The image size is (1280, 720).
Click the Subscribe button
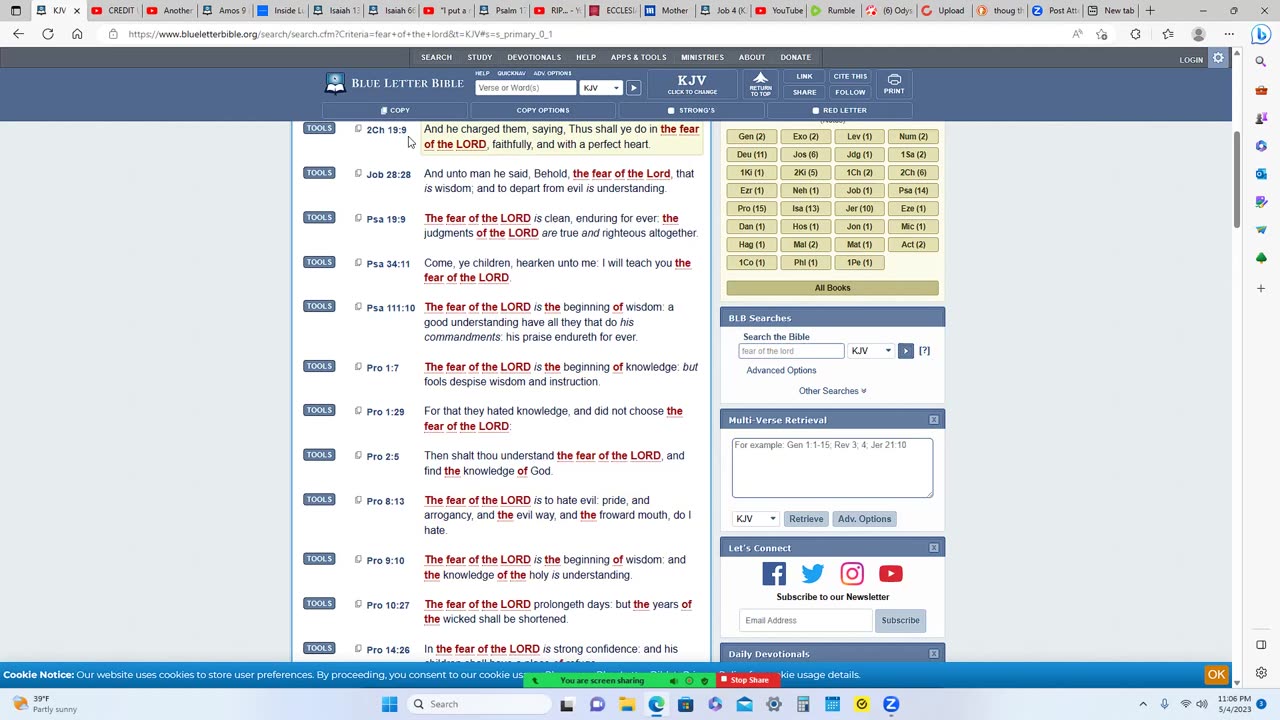click(900, 620)
